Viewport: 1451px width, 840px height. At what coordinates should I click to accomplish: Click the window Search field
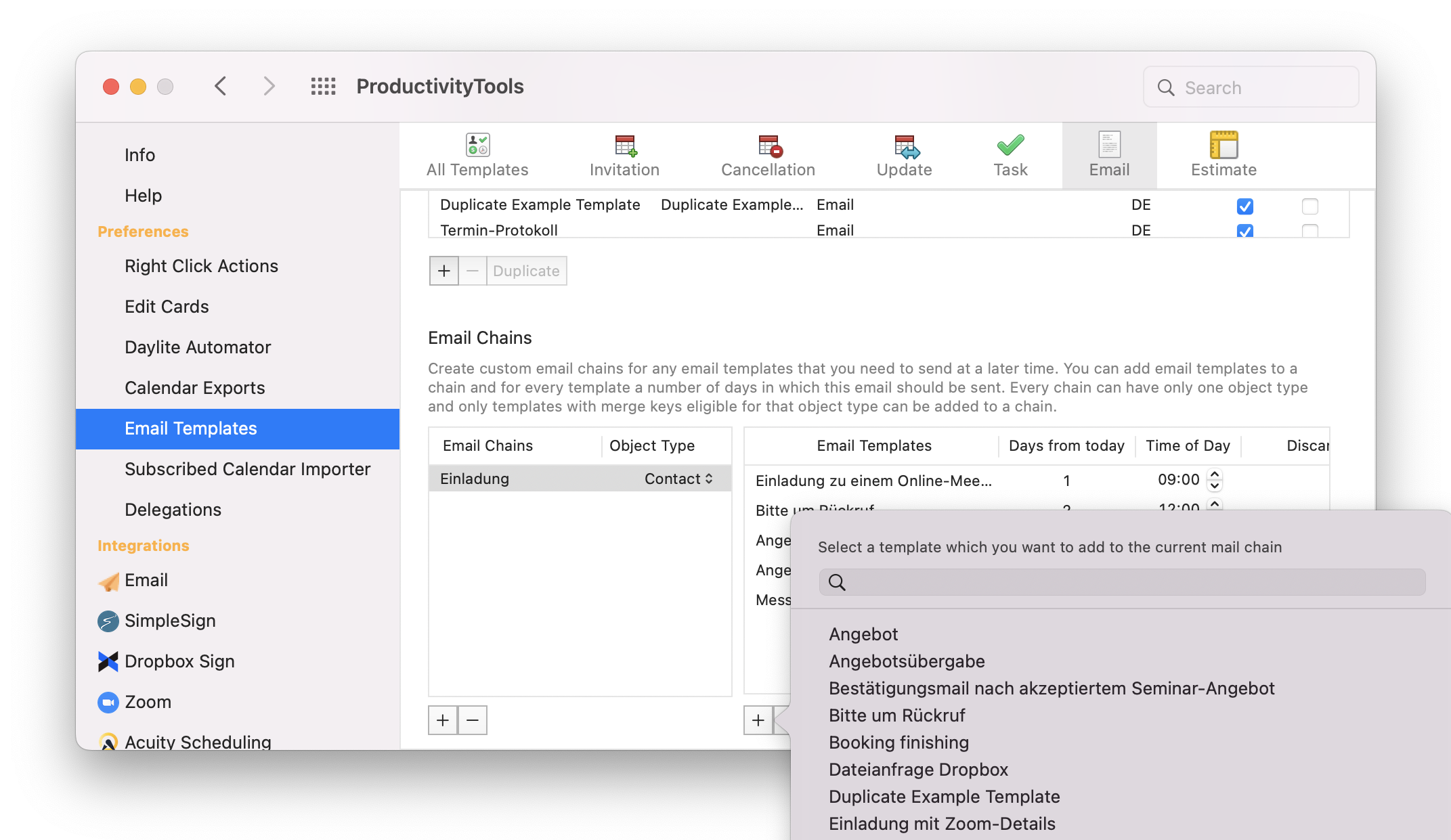[x=1251, y=87]
